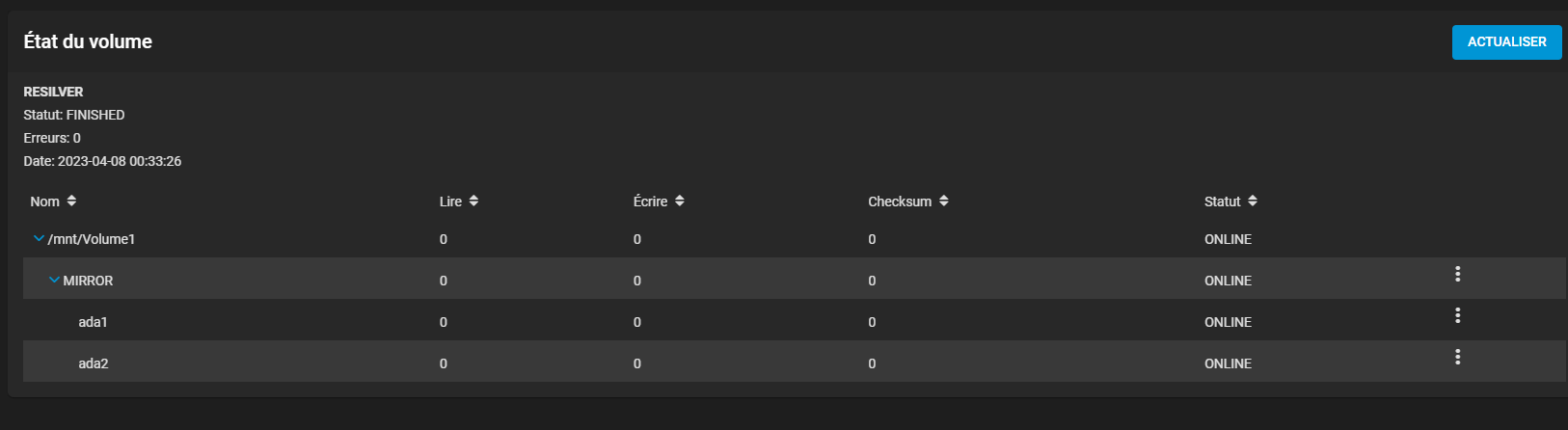This screenshot has height=430, width=1568.
Task: Sort by the Nom column arrows
Action: tap(71, 201)
